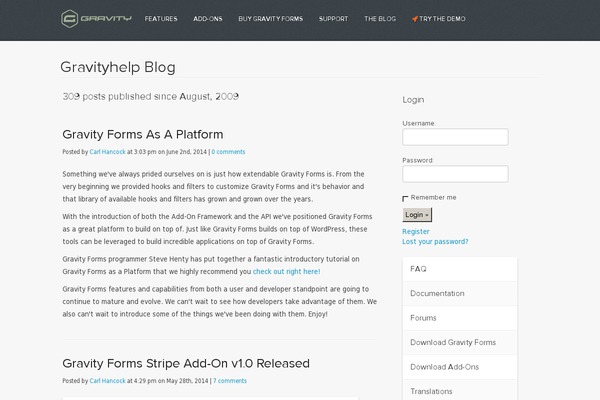Tick the Remember me checkbox
Screen dimensions: 600x400
[x=405, y=198]
